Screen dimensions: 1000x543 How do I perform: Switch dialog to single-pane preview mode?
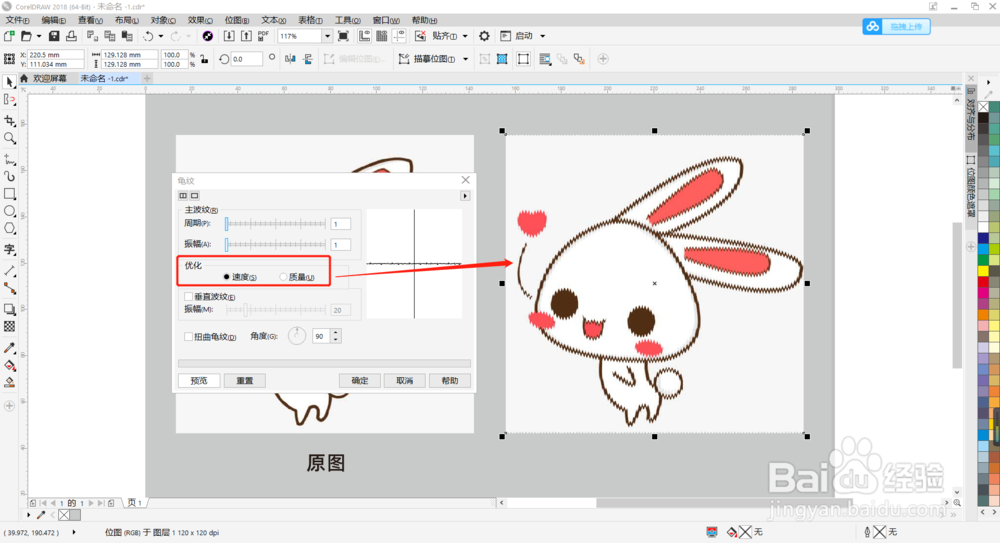point(195,196)
